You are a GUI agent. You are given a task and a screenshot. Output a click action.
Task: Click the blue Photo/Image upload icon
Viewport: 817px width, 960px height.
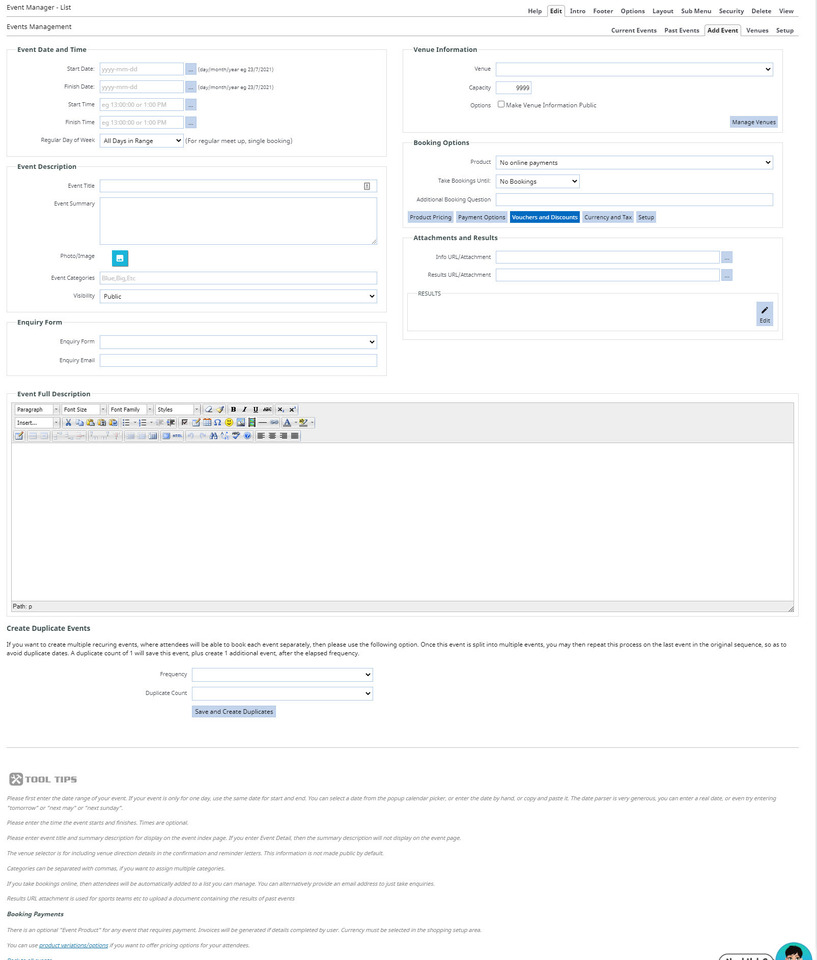pos(119,258)
